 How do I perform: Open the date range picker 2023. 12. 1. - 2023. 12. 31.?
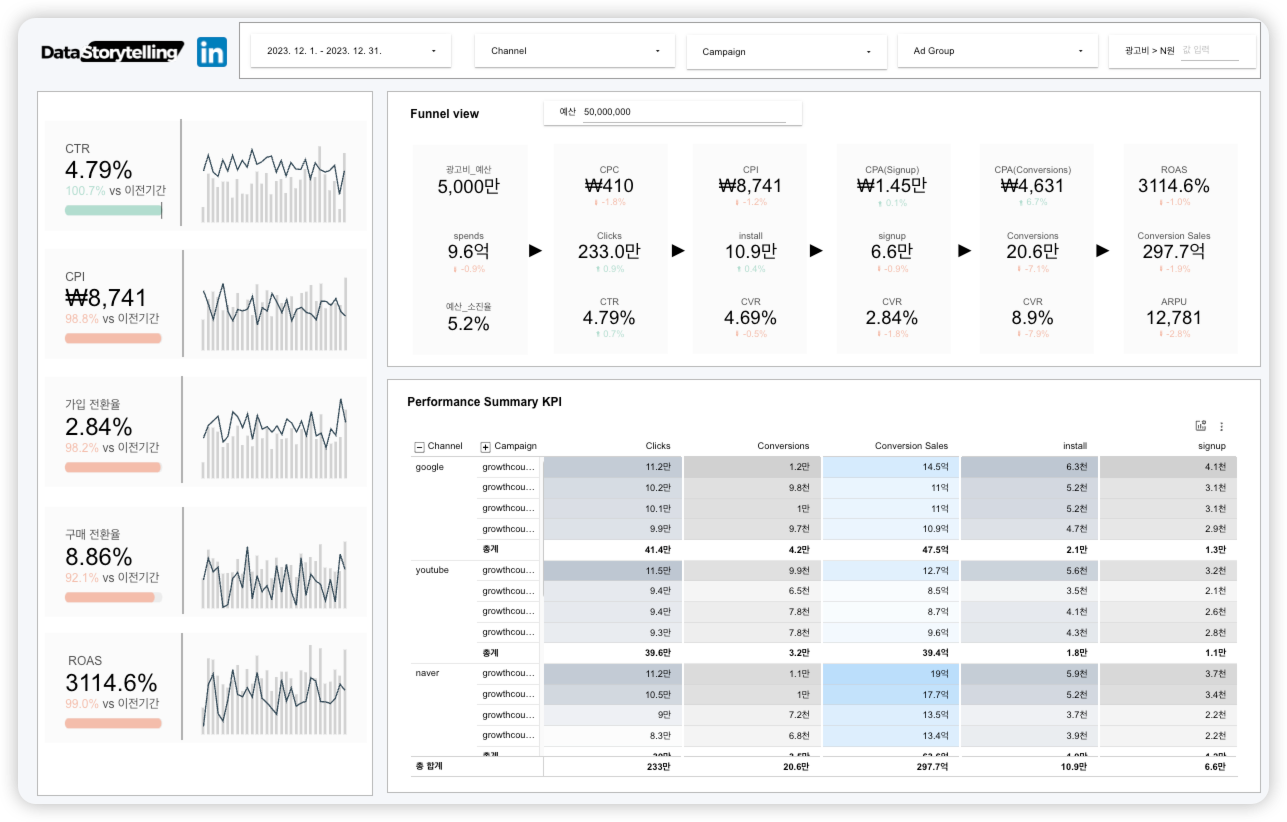pyautogui.click(x=351, y=51)
